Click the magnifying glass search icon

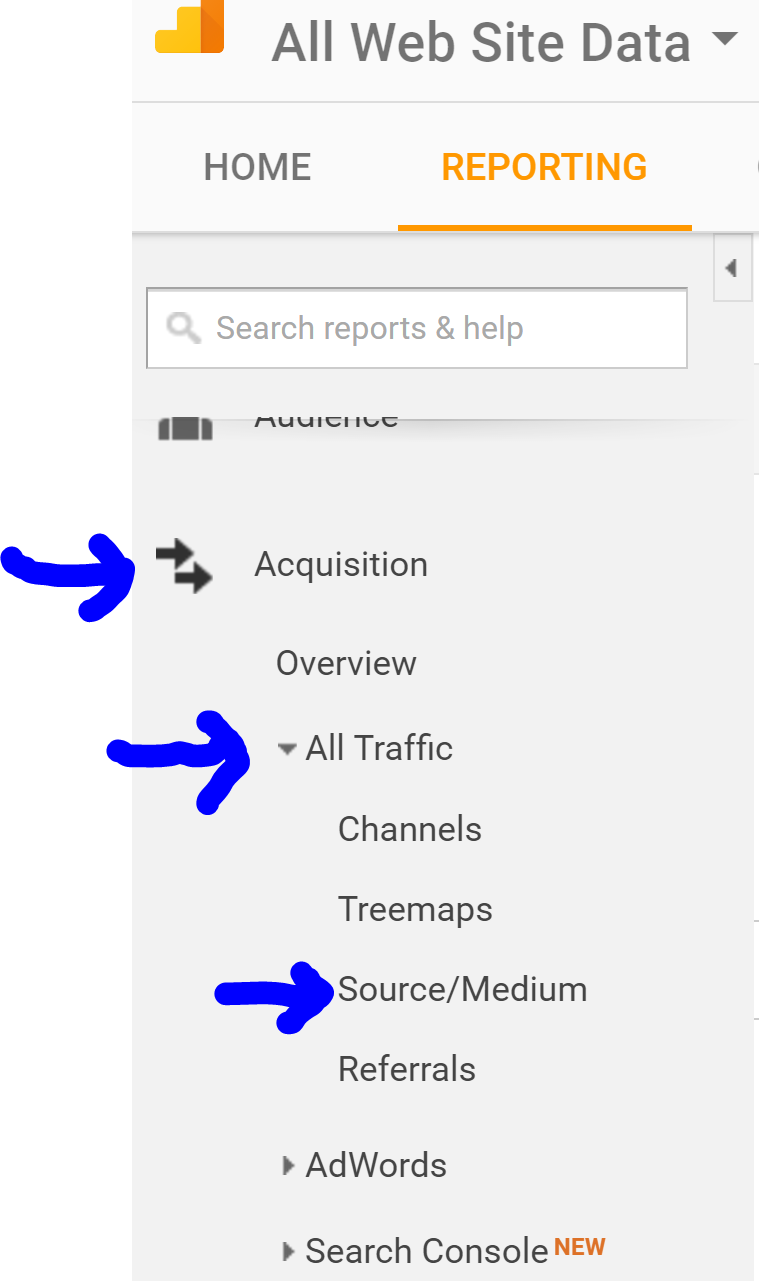click(183, 328)
